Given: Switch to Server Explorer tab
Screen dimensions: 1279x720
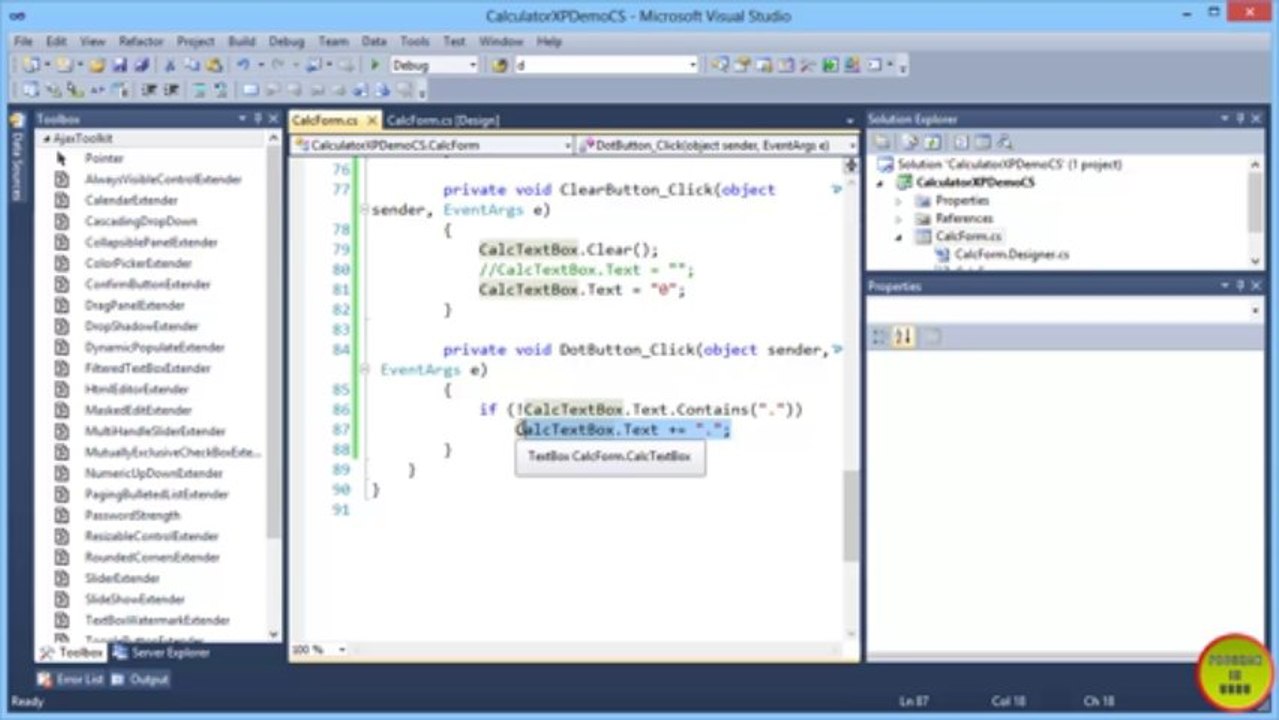Looking at the screenshot, I should coord(161,652).
